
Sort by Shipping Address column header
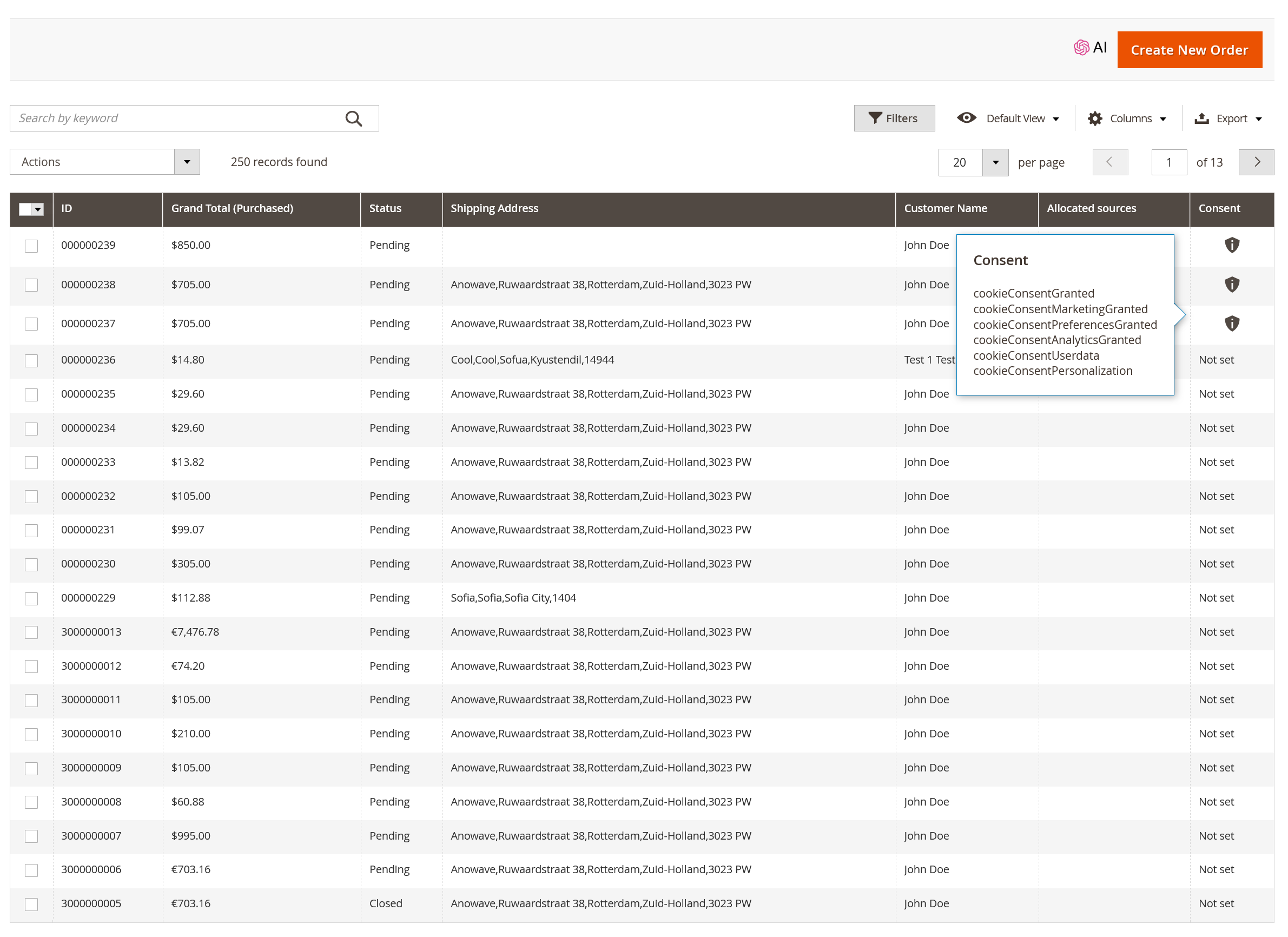click(669, 208)
